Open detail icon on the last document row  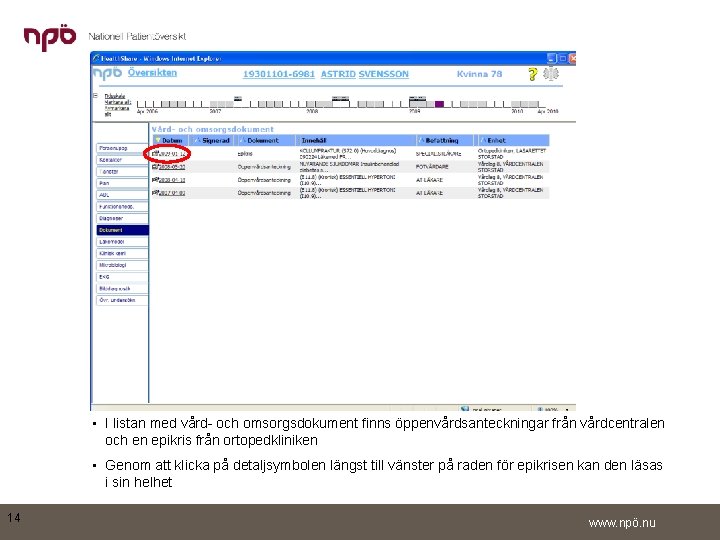point(155,193)
